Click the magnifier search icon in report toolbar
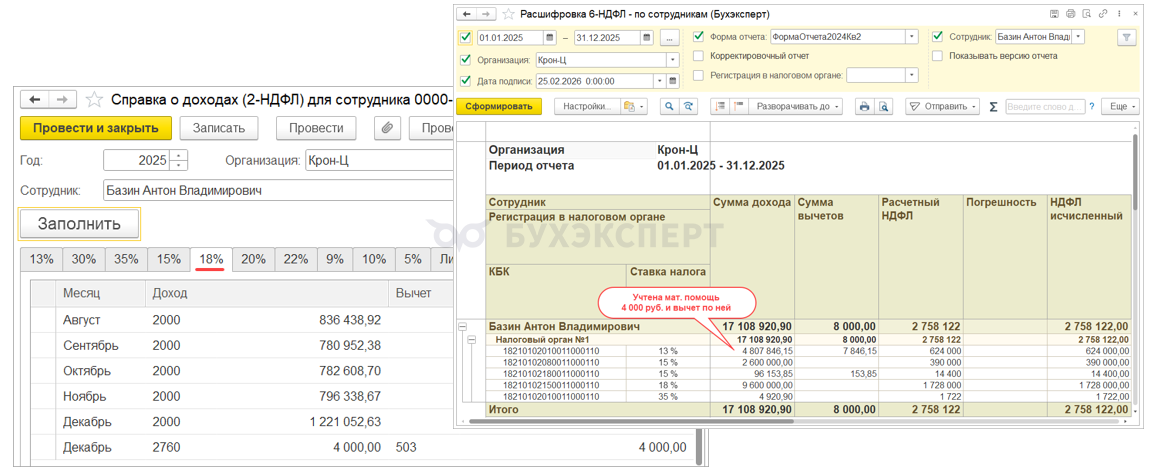Viewport: 1151px width, 472px height. click(667, 107)
